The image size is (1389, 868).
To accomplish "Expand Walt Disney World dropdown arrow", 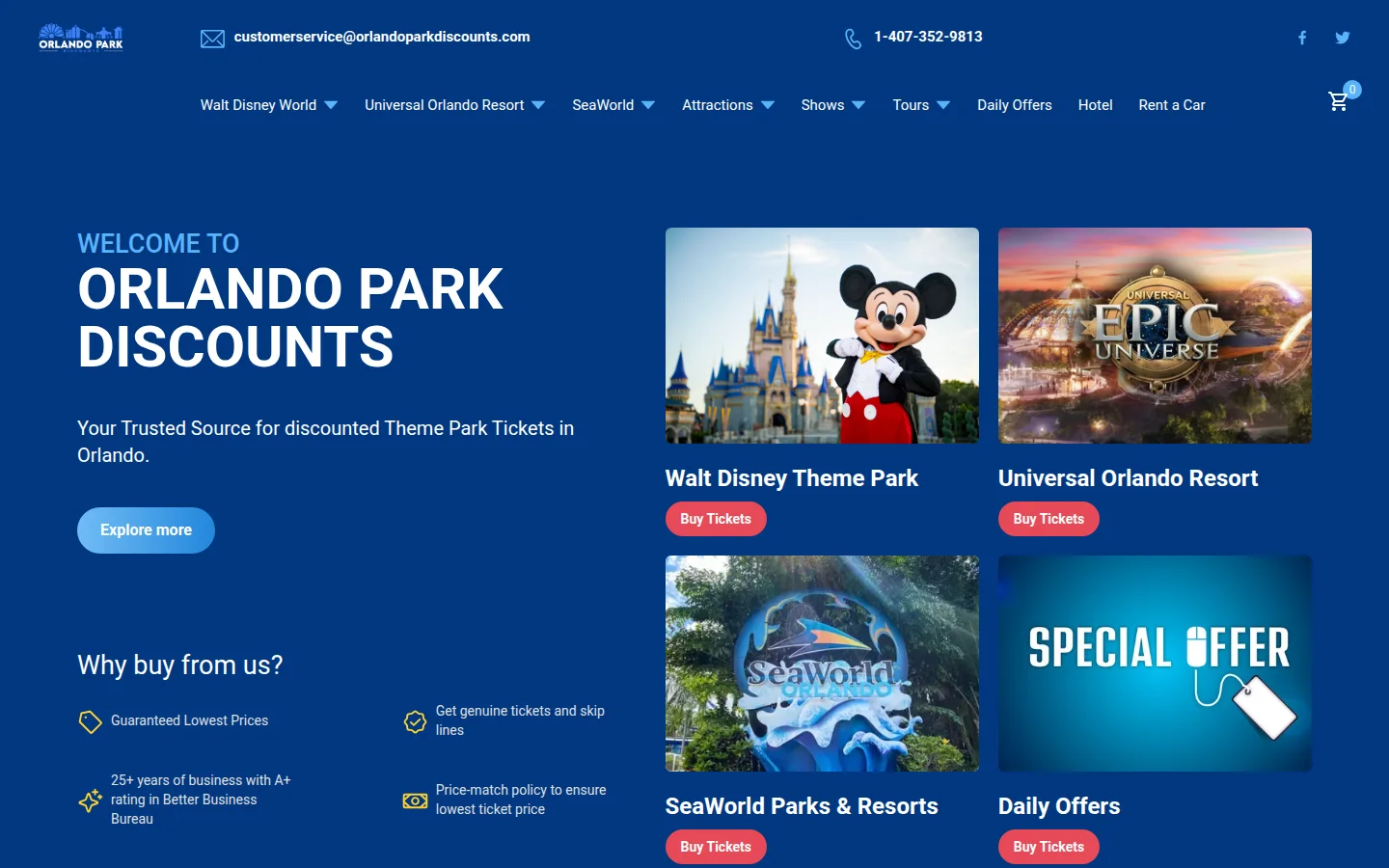I will point(331,105).
